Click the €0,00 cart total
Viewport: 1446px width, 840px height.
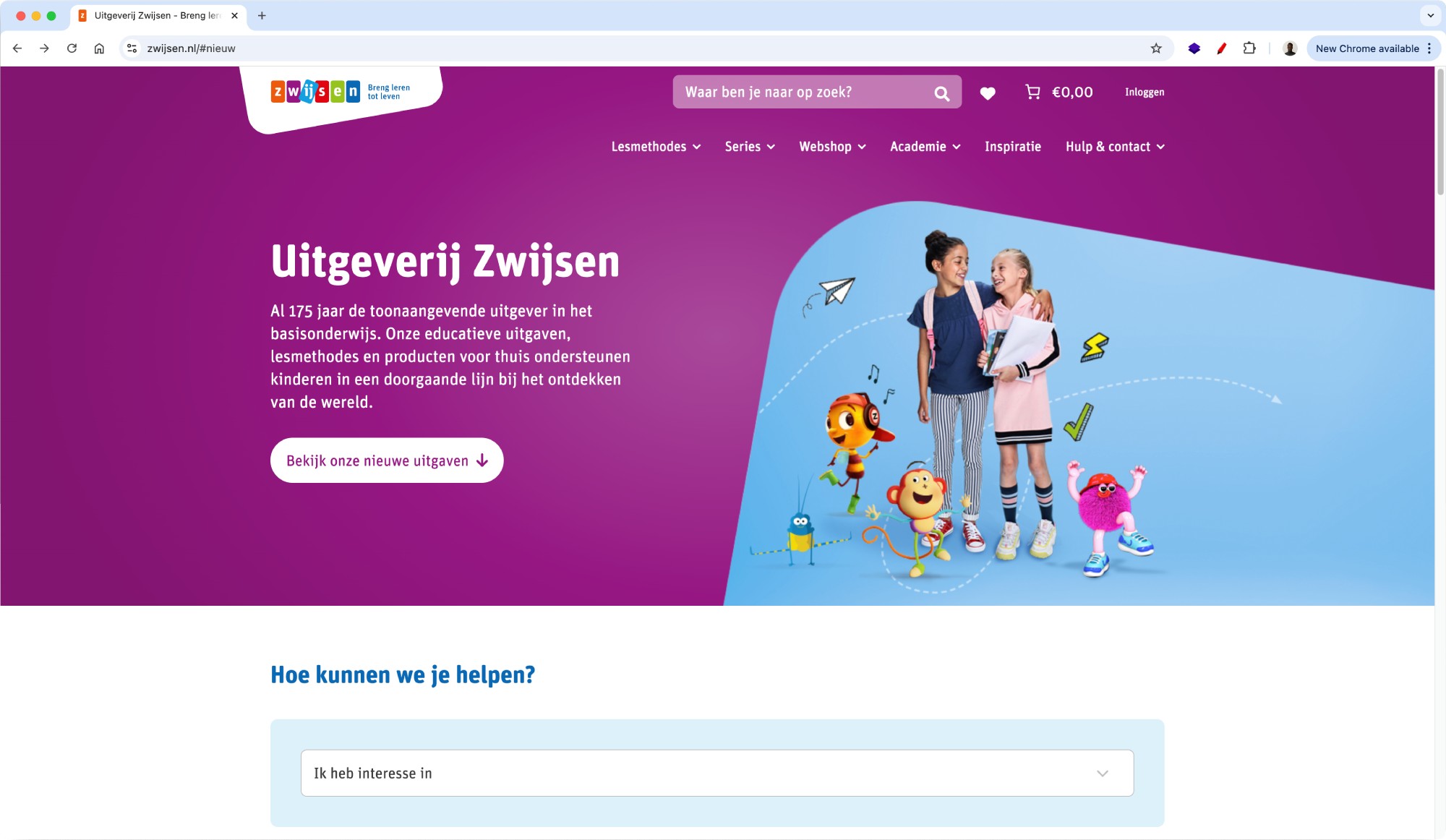[x=1071, y=92]
